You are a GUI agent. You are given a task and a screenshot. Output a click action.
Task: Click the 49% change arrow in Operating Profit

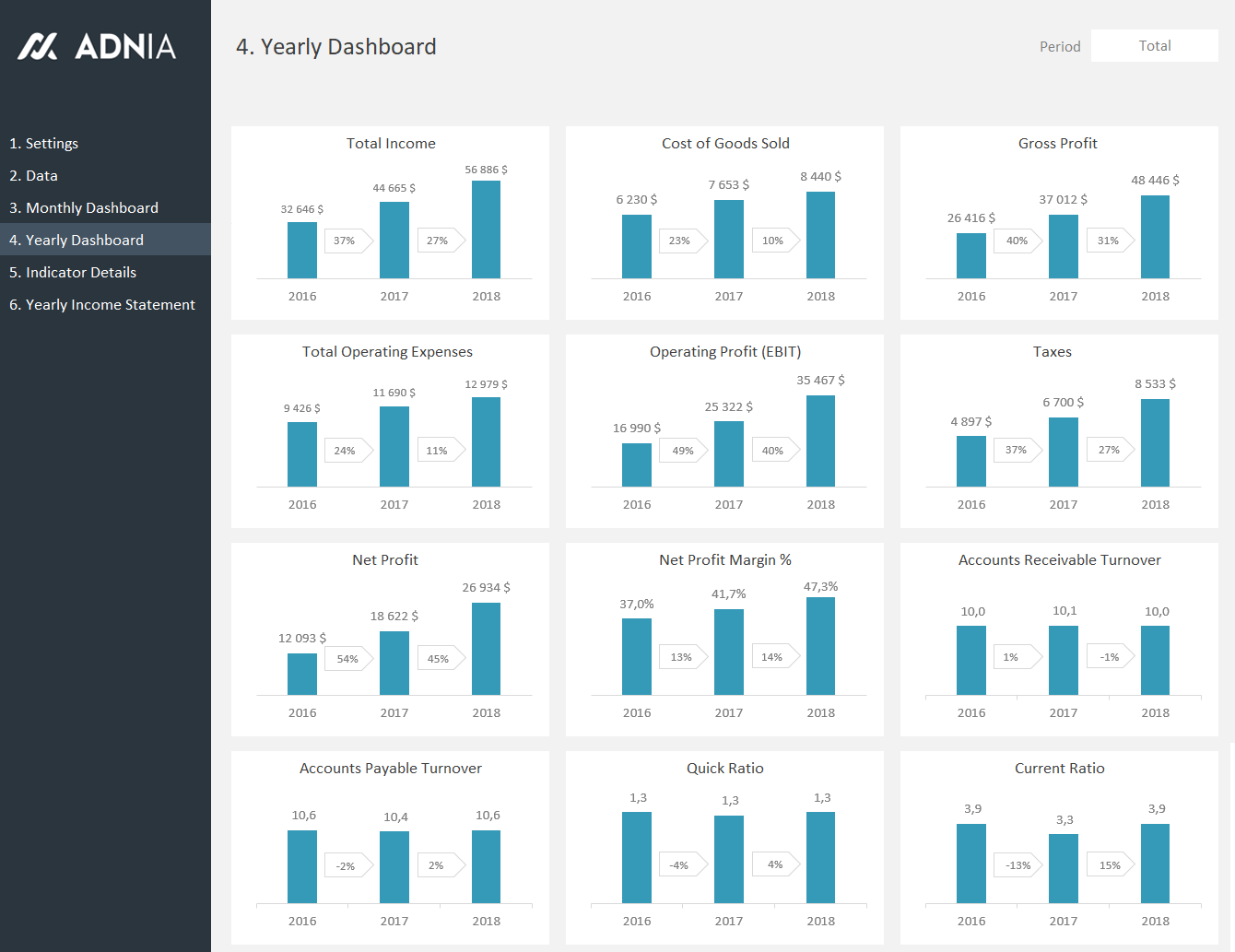click(x=685, y=451)
